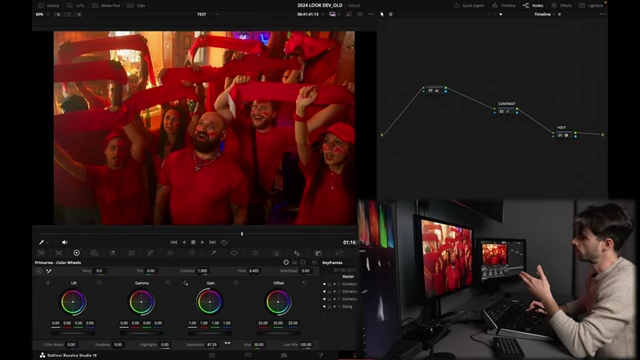The height and width of the screenshot is (360, 640).
Task: Click the Saturation value field
Action: point(212,344)
